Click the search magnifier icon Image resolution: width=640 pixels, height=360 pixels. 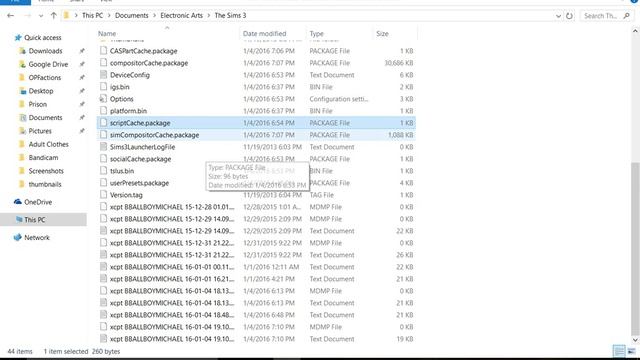coord(627,16)
